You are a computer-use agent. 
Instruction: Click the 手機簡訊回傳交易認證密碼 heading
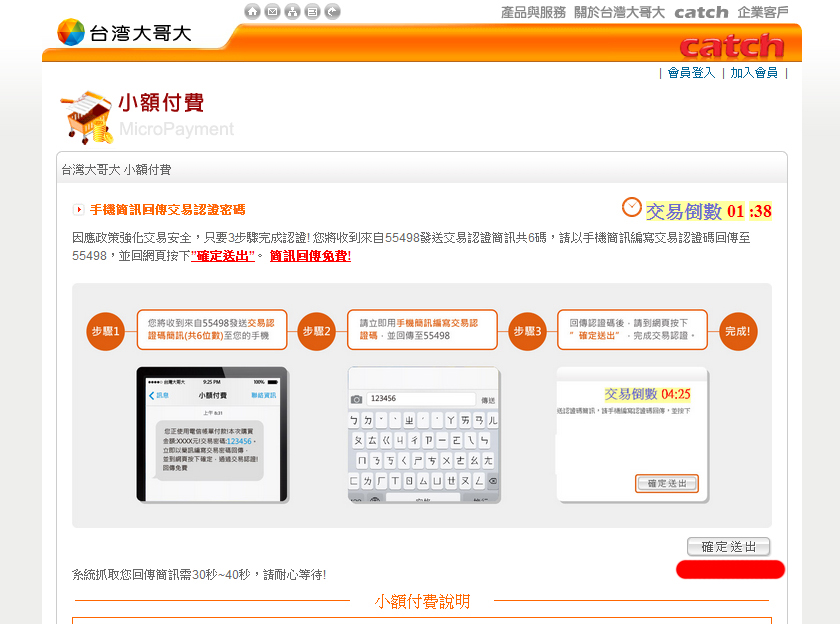point(168,209)
